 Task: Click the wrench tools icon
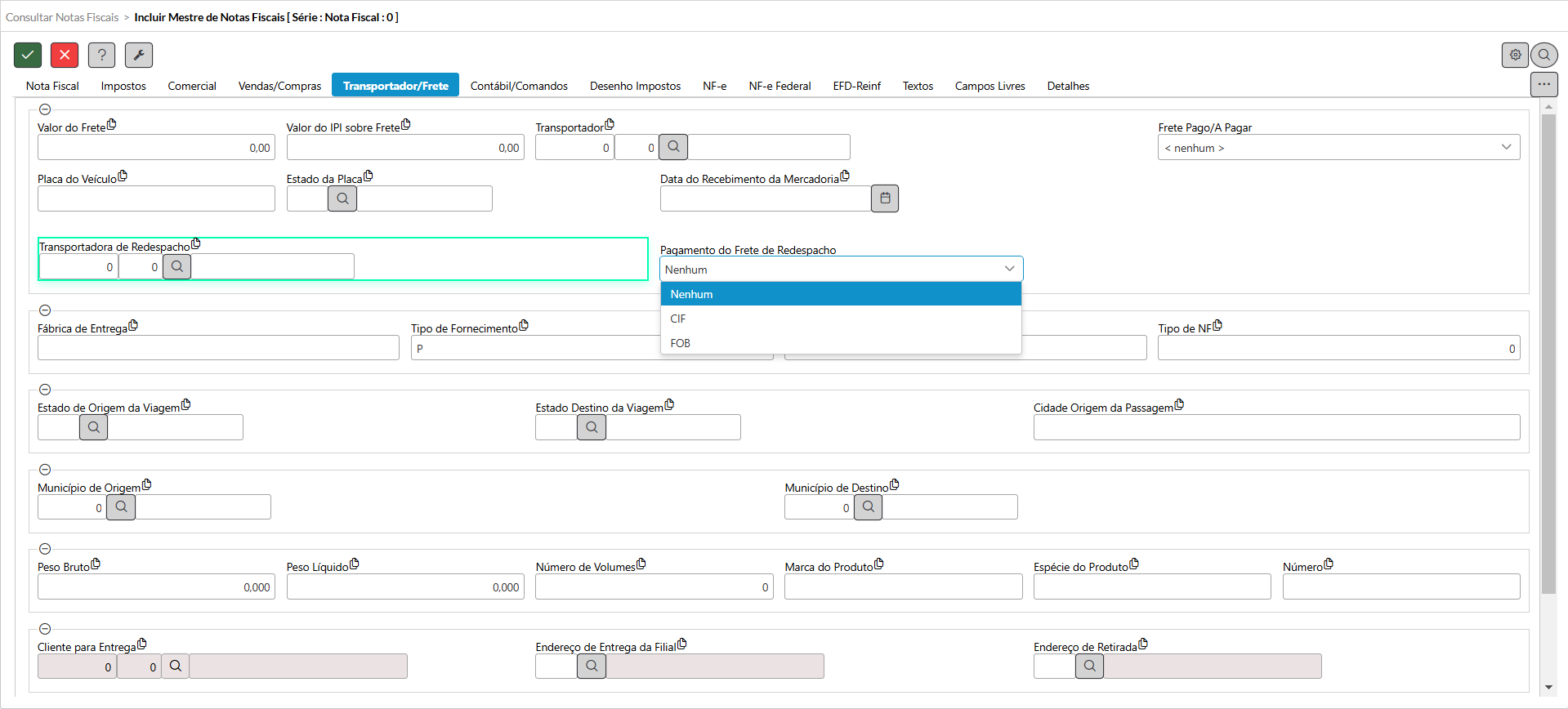pyautogui.click(x=139, y=55)
